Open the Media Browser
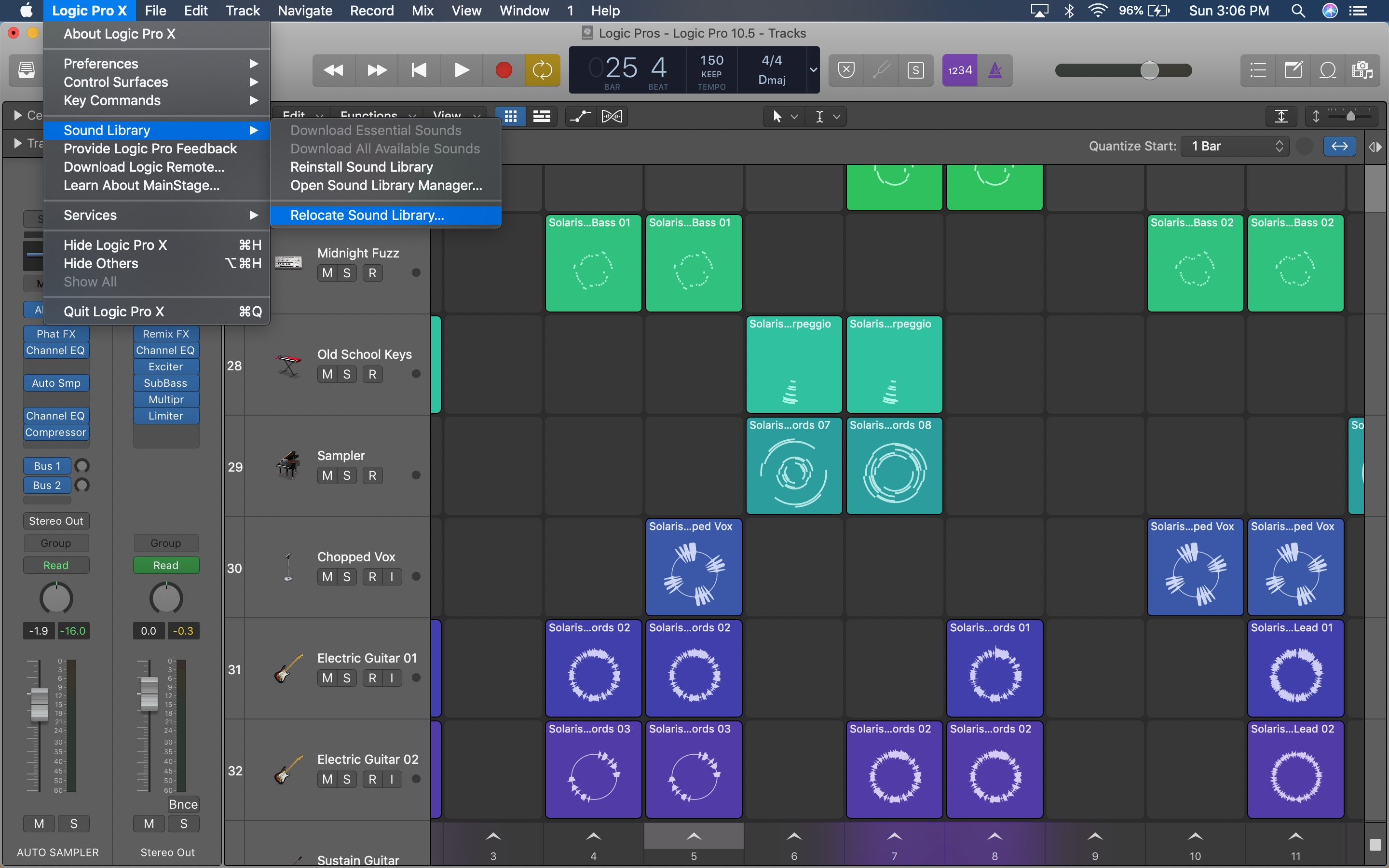The image size is (1389, 868). (1363, 70)
